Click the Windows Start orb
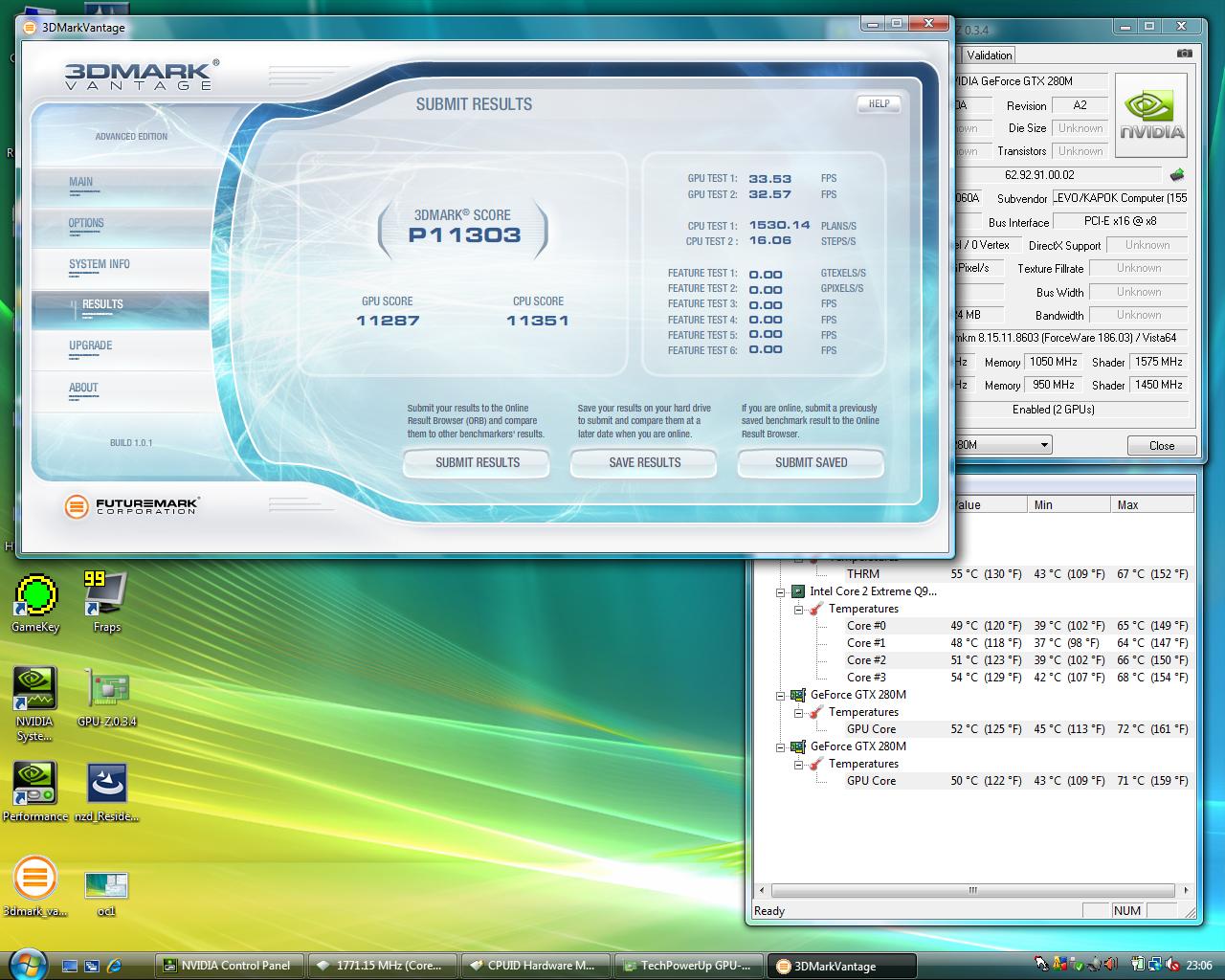1225x980 pixels. coord(27,965)
